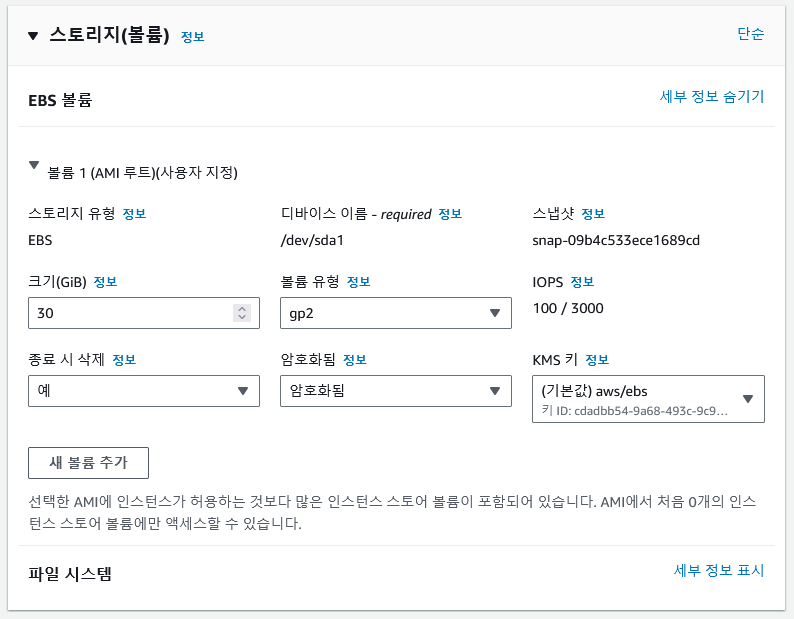Focus the 크기(GiB) field showing 30

coord(144,313)
